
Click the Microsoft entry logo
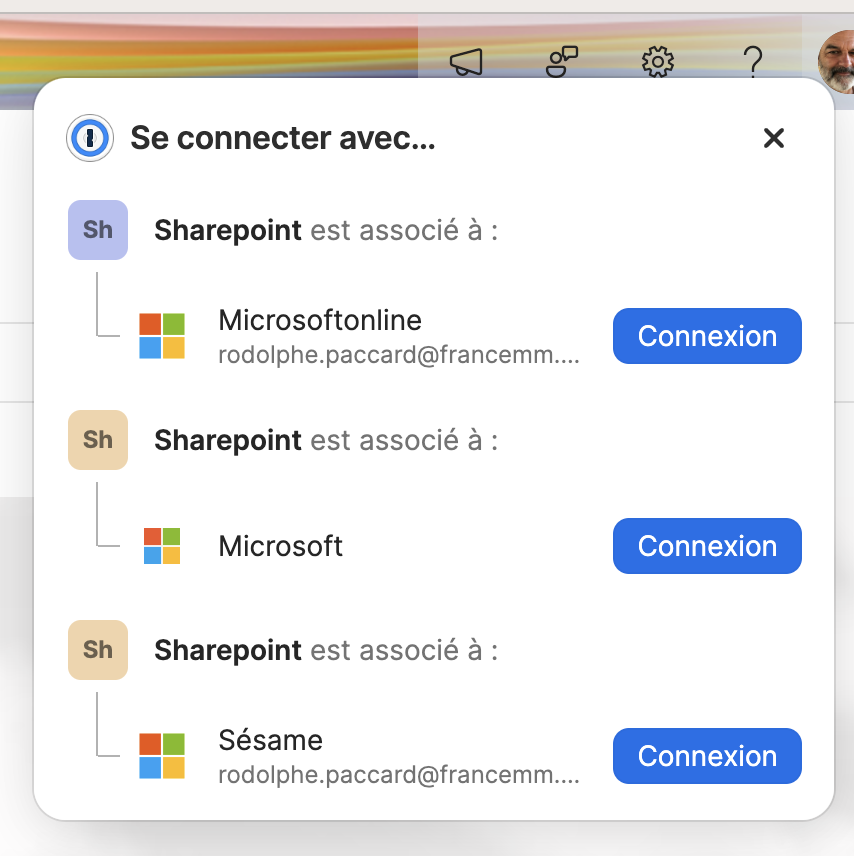pos(162,546)
